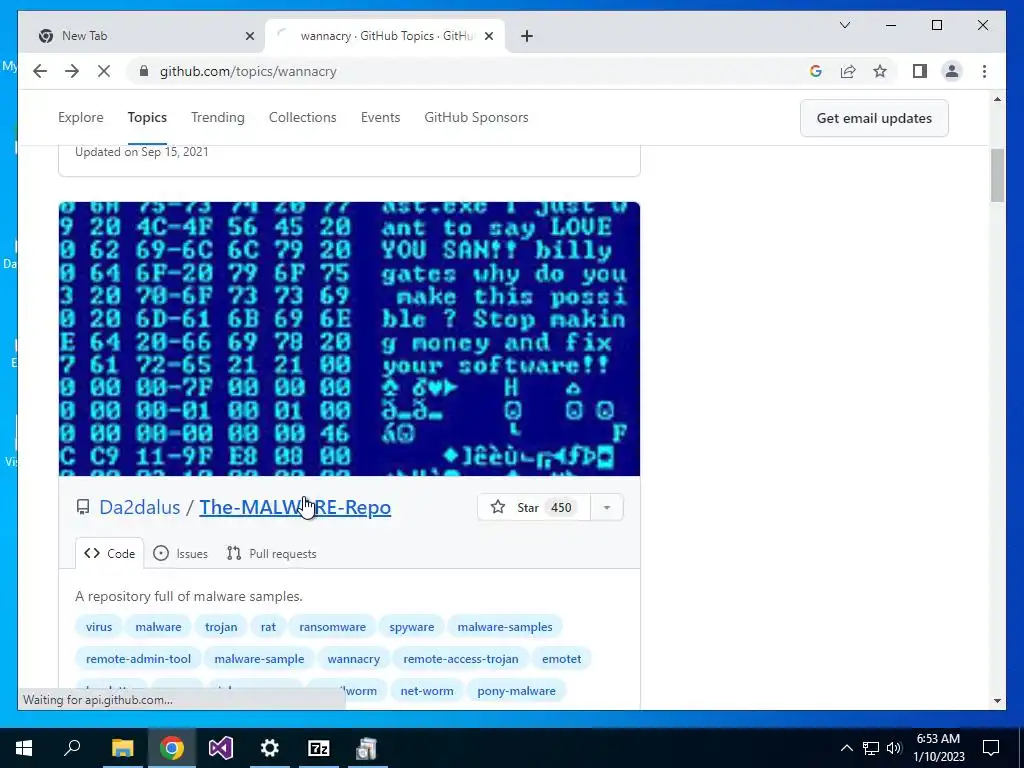Open Chrome three-dot menu
The height and width of the screenshot is (768, 1024).
coord(984,71)
